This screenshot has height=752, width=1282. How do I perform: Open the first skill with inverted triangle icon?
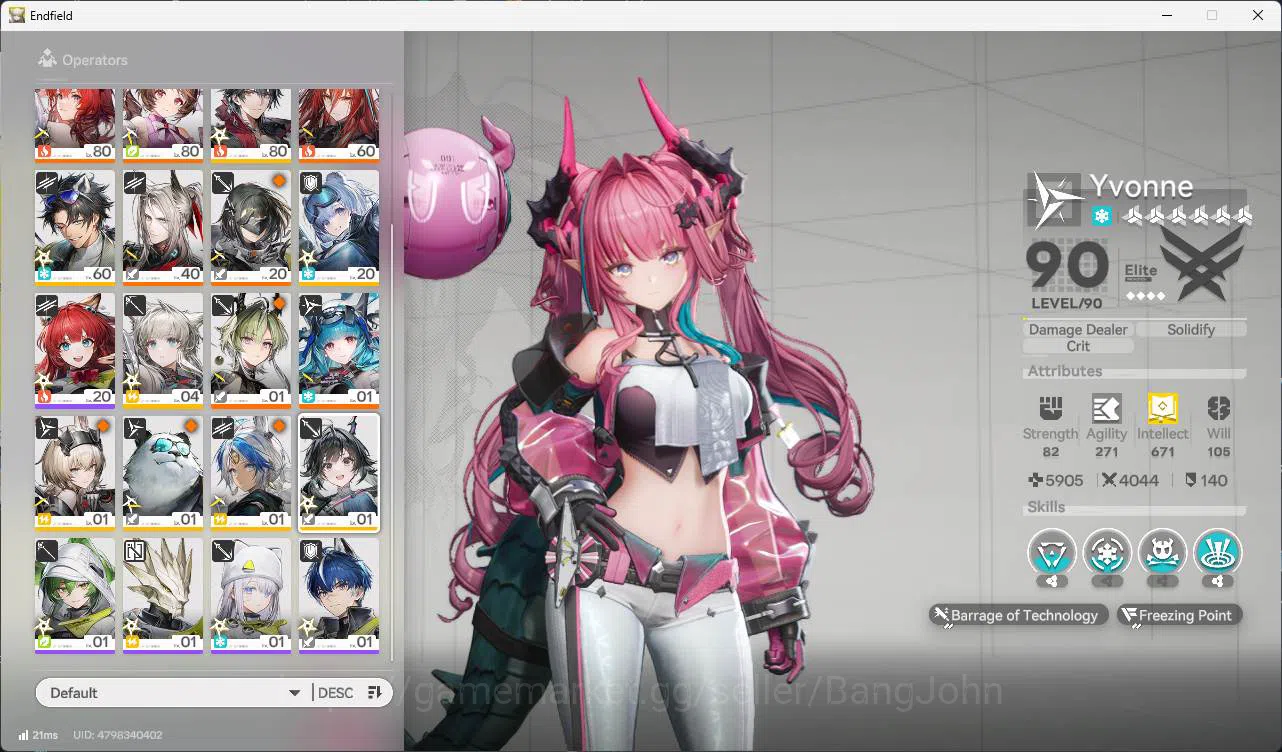pos(1052,552)
